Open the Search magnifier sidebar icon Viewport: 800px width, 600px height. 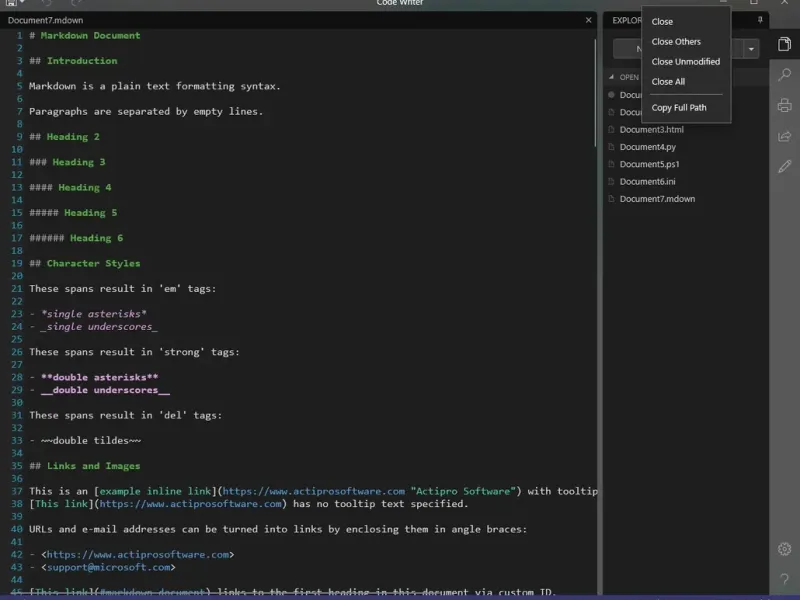click(x=784, y=74)
